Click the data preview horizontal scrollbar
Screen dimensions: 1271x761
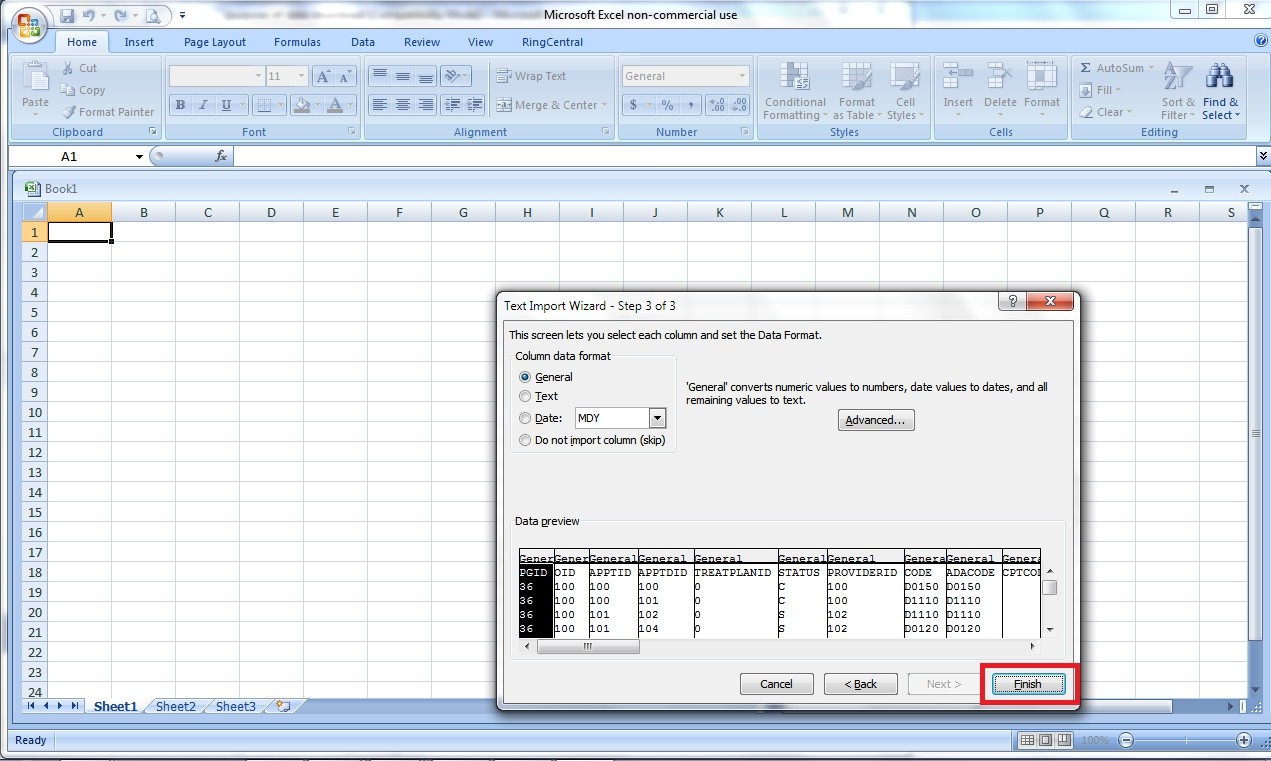click(587, 646)
